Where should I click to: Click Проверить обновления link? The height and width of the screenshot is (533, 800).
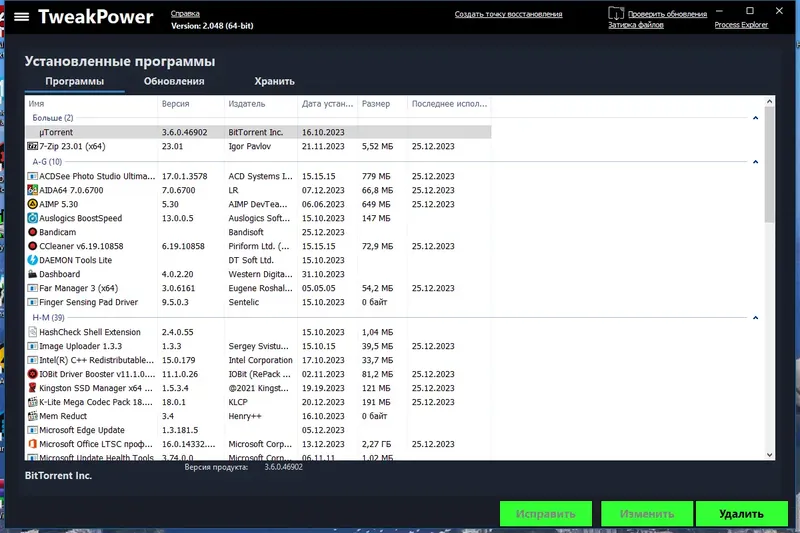pos(667,14)
